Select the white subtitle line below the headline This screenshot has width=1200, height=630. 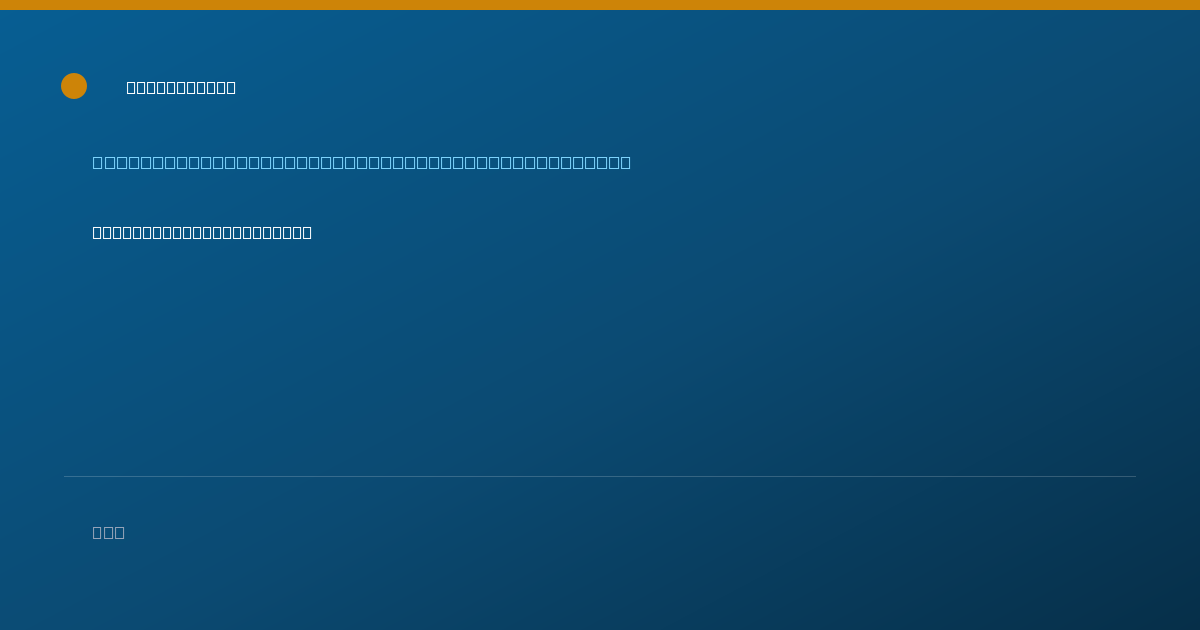click(202, 233)
